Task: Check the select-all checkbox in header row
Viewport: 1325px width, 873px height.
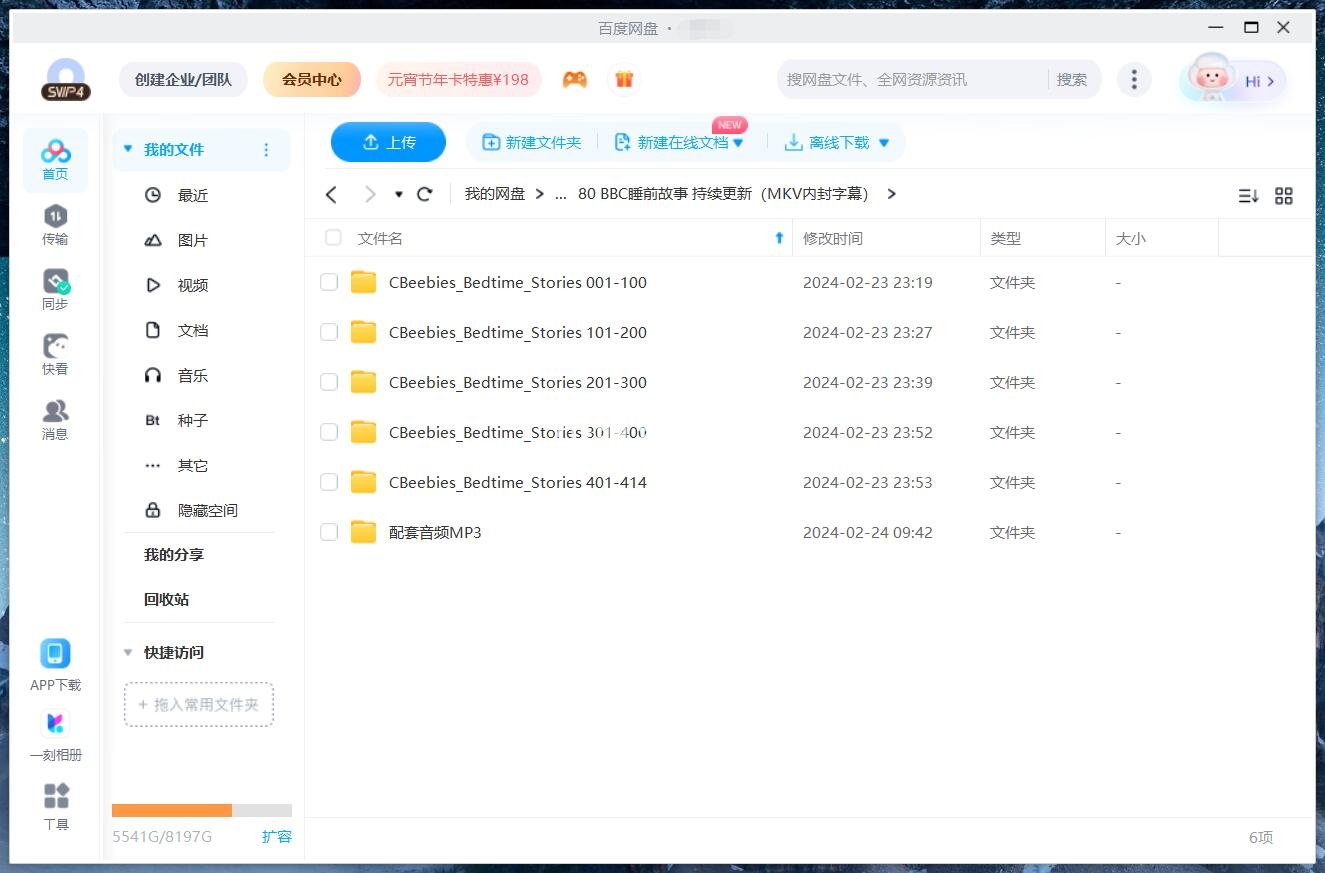Action: 332,238
